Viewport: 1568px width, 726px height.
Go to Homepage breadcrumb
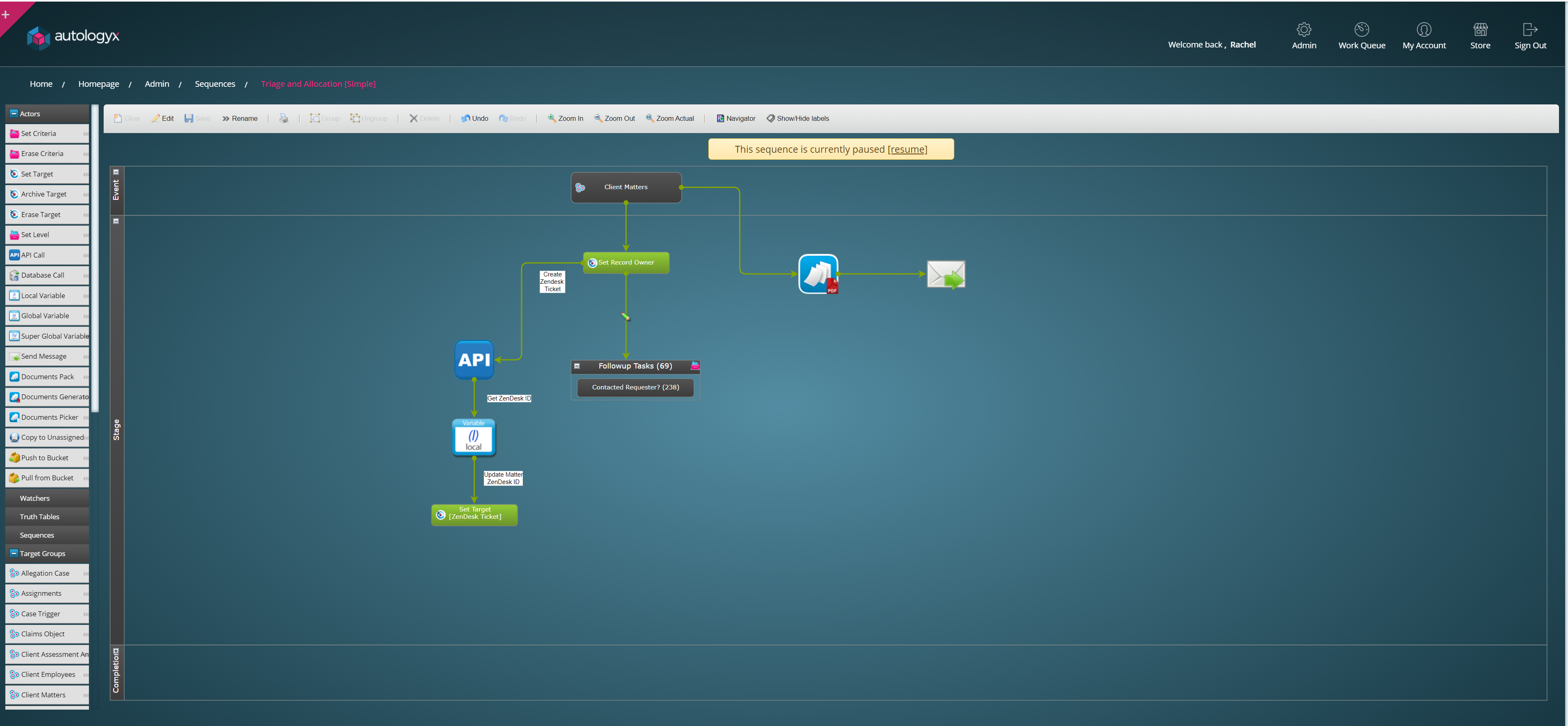pyautogui.click(x=99, y=84)
